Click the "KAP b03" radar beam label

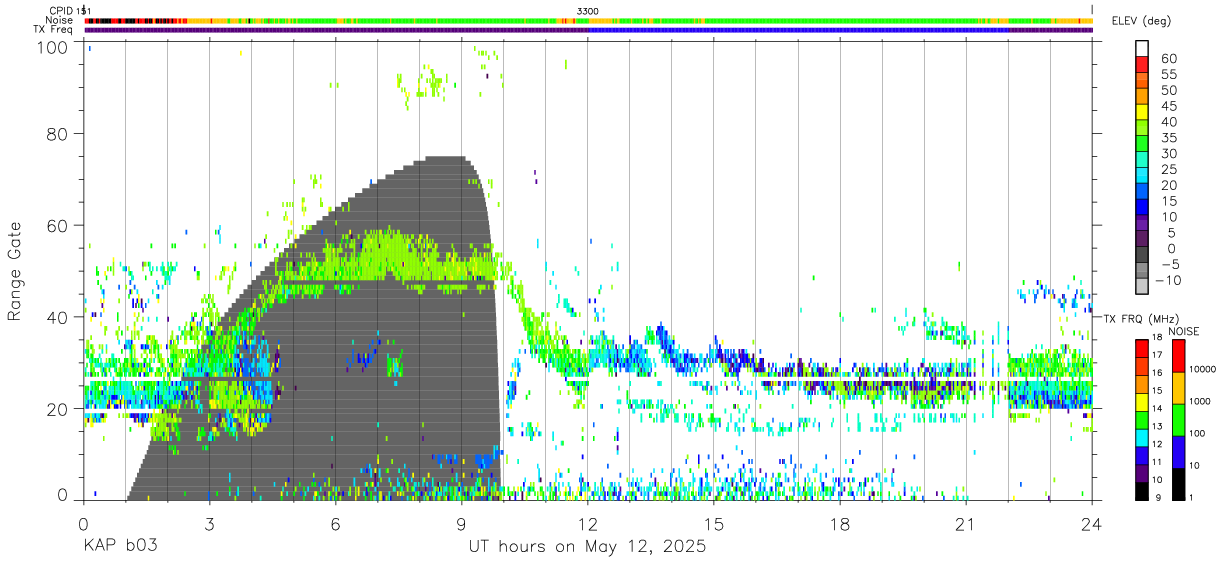pyautogui.click(x=120, y=547)
